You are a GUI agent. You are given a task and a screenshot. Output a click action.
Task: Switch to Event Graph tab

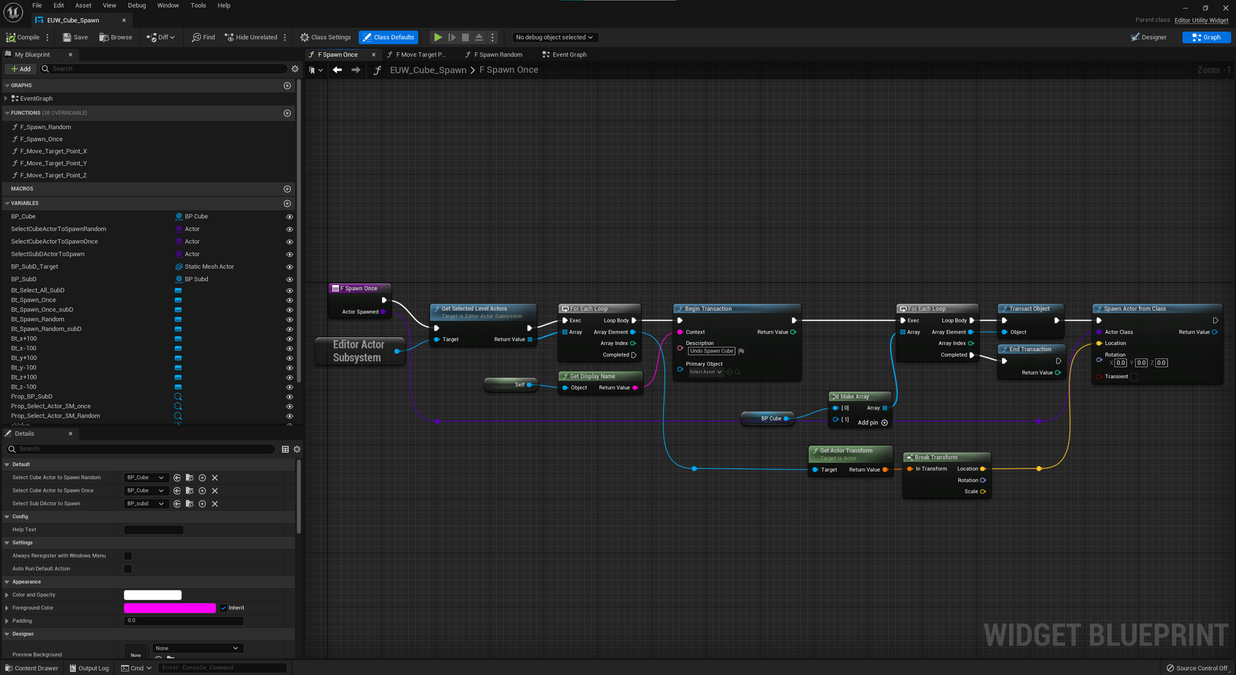[x=565, y=54]
